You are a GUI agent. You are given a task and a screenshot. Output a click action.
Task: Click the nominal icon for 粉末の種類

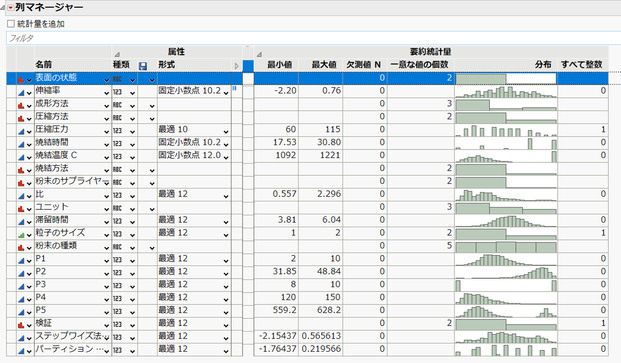point(21,247)
